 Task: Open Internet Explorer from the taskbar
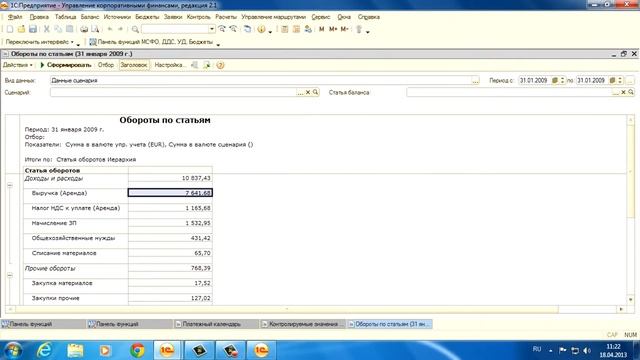[x=44, y=350]
